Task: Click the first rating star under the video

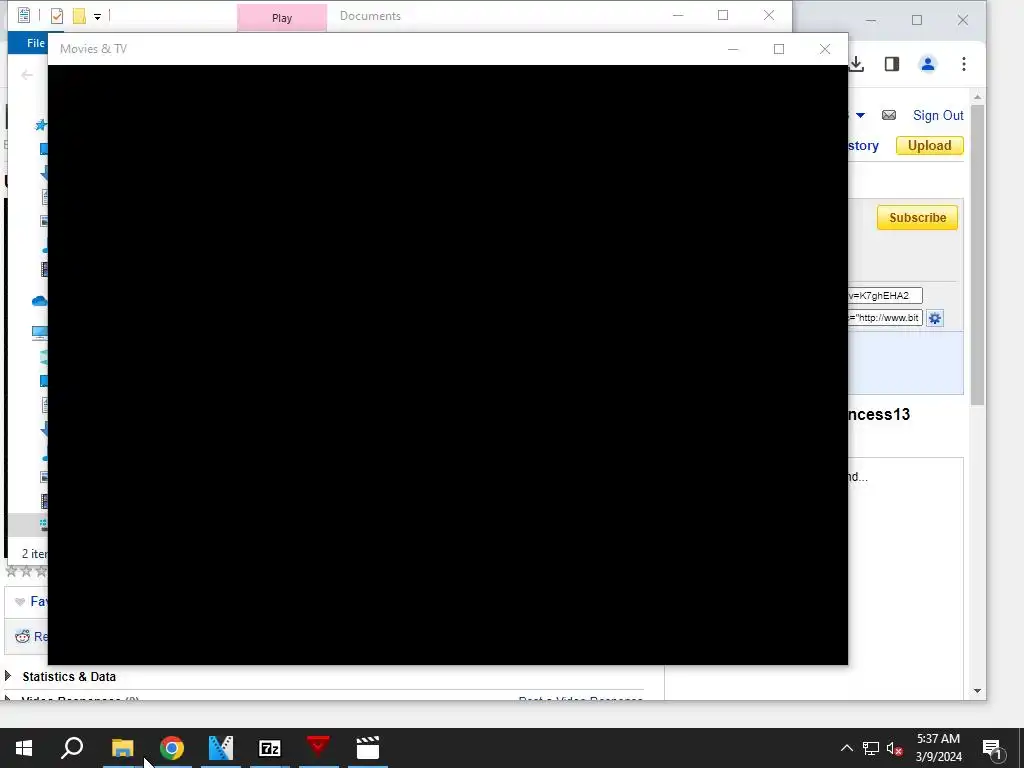Action: 11,571
